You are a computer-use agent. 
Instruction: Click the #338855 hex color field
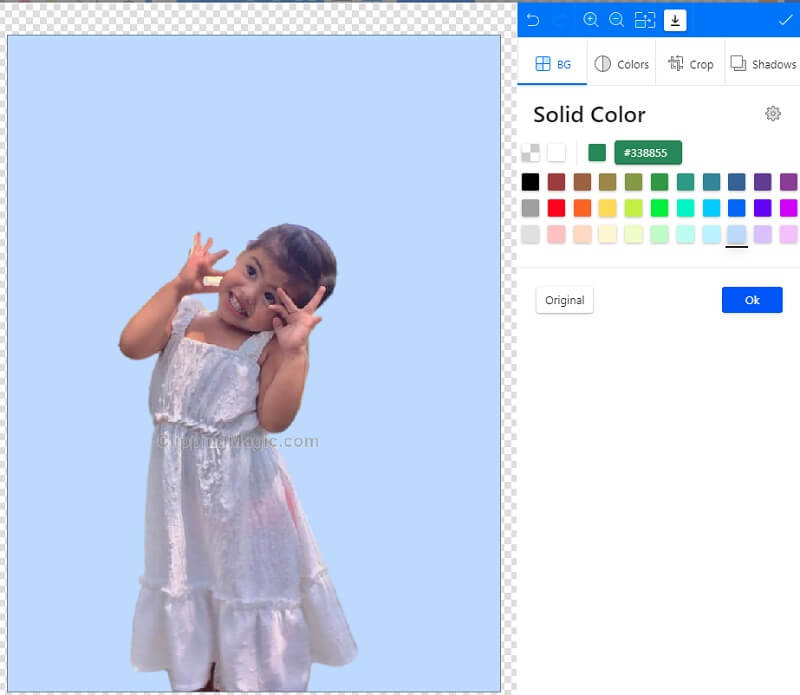click(648, 152)
